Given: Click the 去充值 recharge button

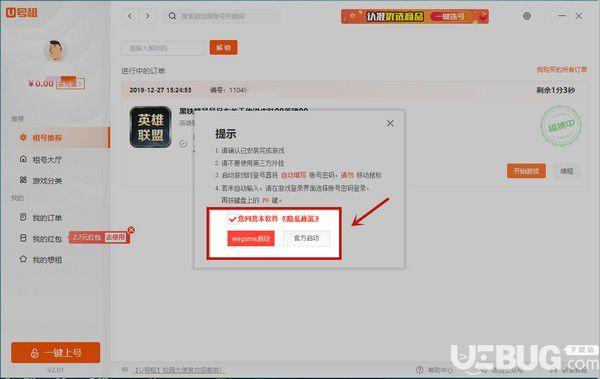Looking at the screenshot, I should [x=70, y=84].
